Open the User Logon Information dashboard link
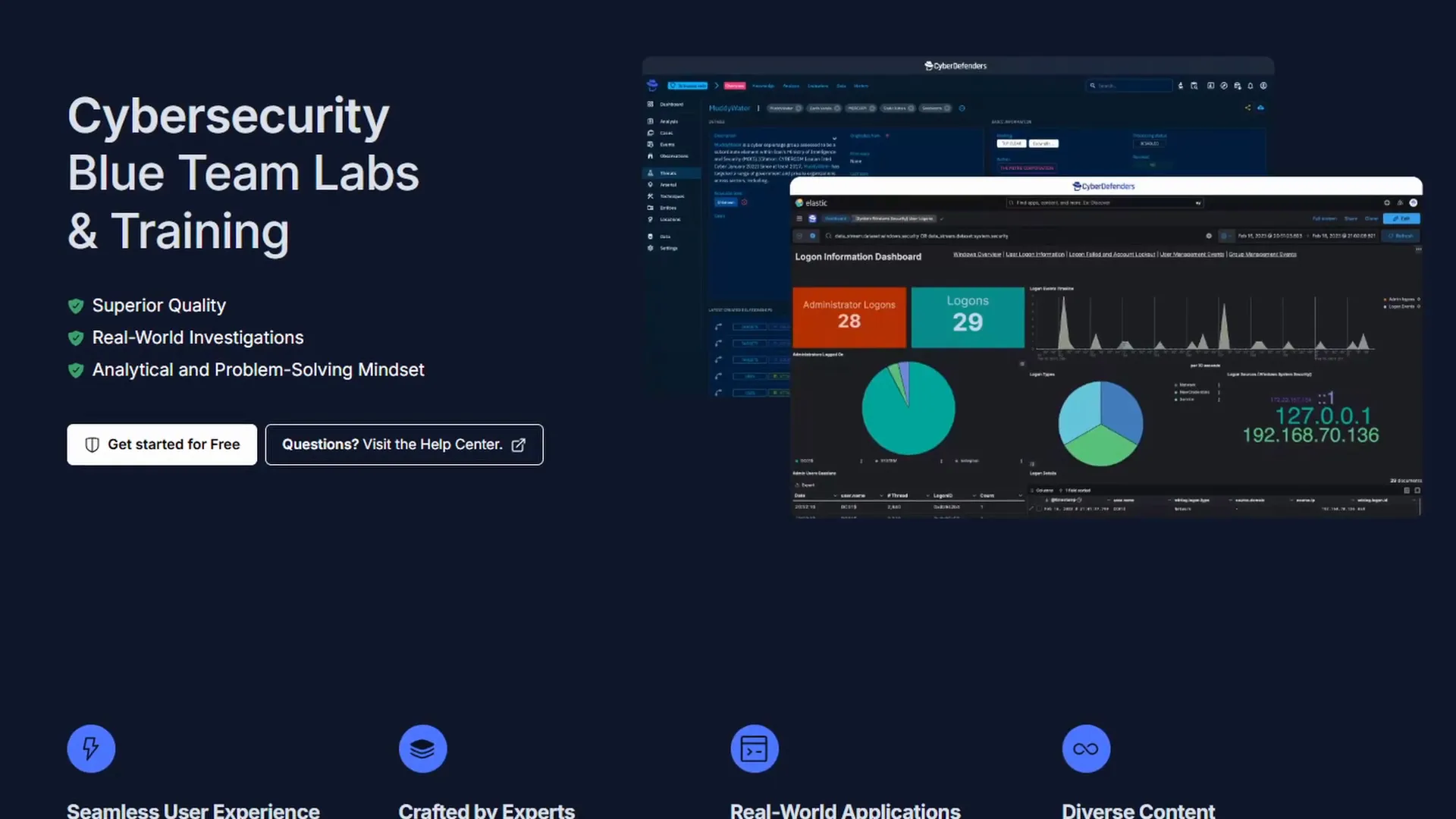The height and width of the screenshot is (819, 1456). point(1034,254)
